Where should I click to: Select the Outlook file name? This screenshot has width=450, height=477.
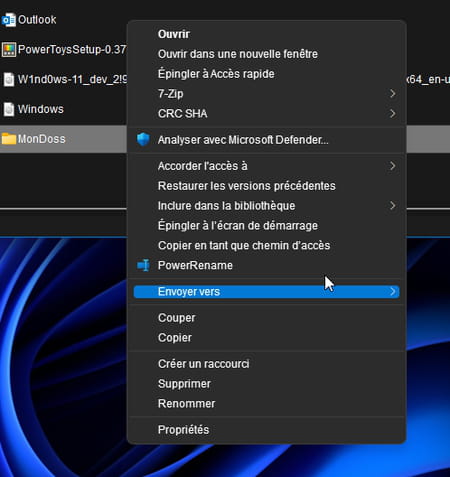click(37, 20)
